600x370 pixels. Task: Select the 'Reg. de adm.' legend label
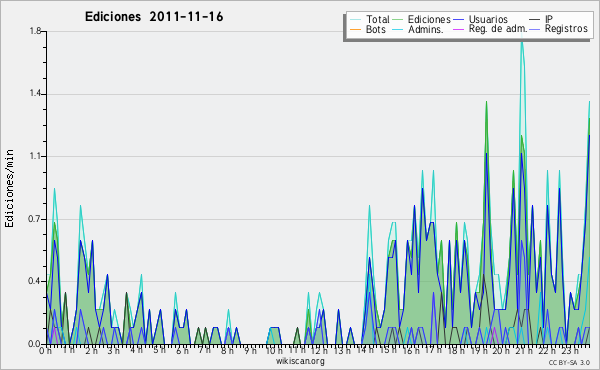498,29
